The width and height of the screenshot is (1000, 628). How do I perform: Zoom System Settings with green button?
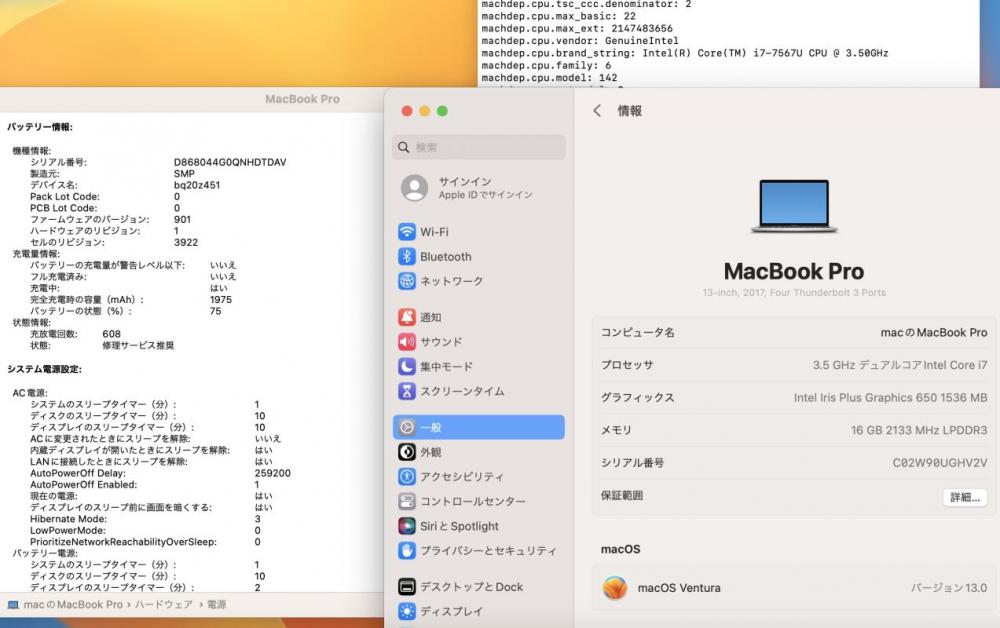coord(442,111)
